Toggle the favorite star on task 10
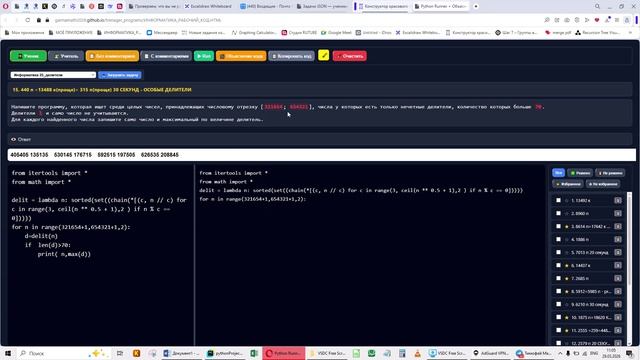 567,317
